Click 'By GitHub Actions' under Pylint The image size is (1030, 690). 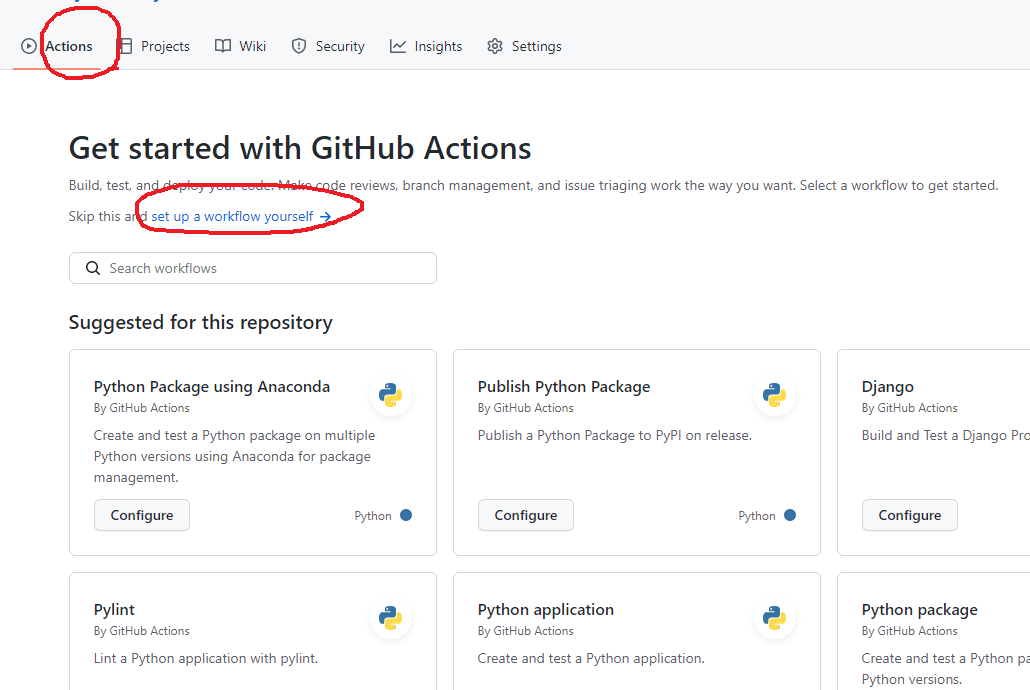tap(141, 631)
